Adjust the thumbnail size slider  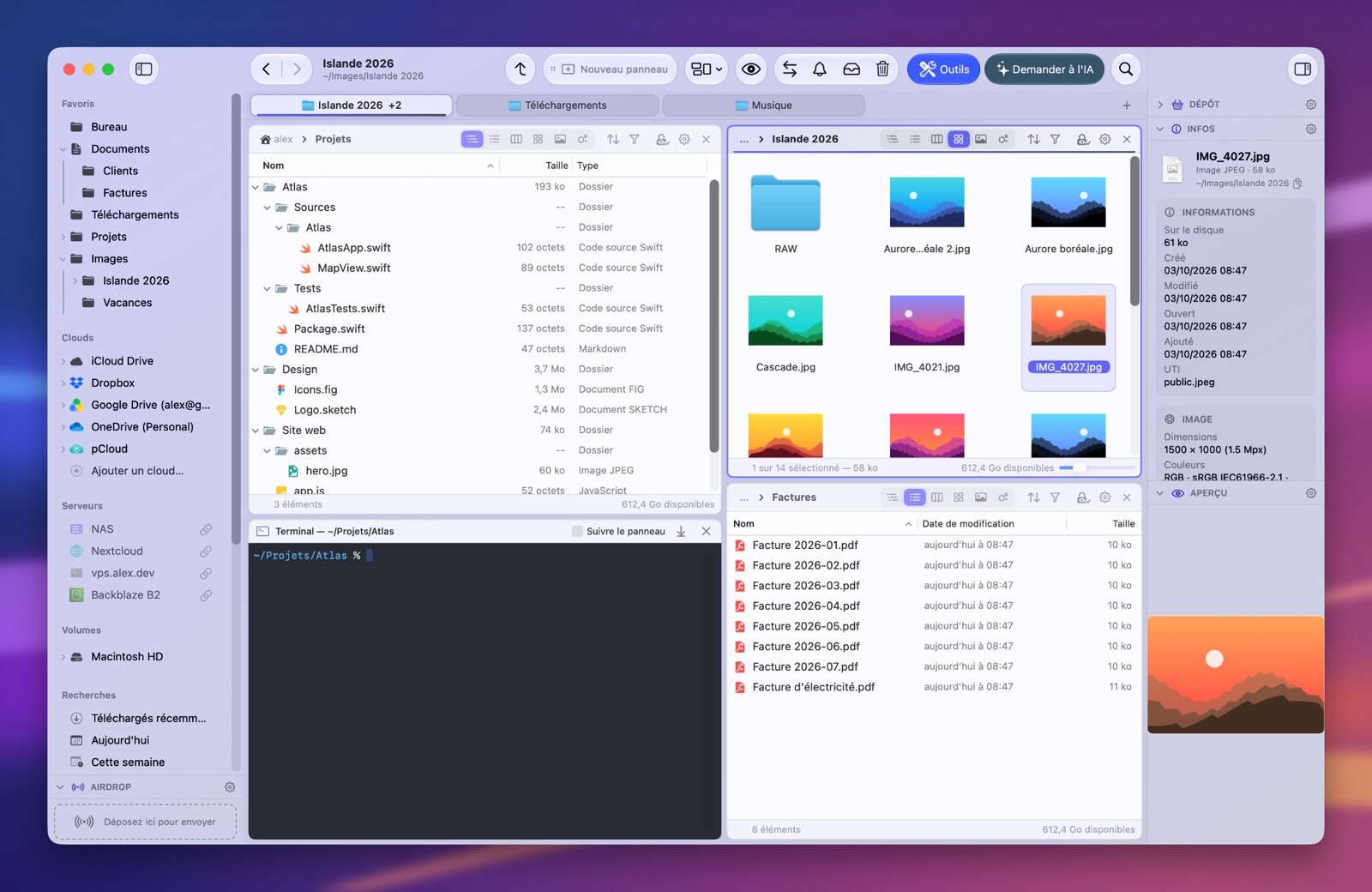click(x=1096, y=468)
